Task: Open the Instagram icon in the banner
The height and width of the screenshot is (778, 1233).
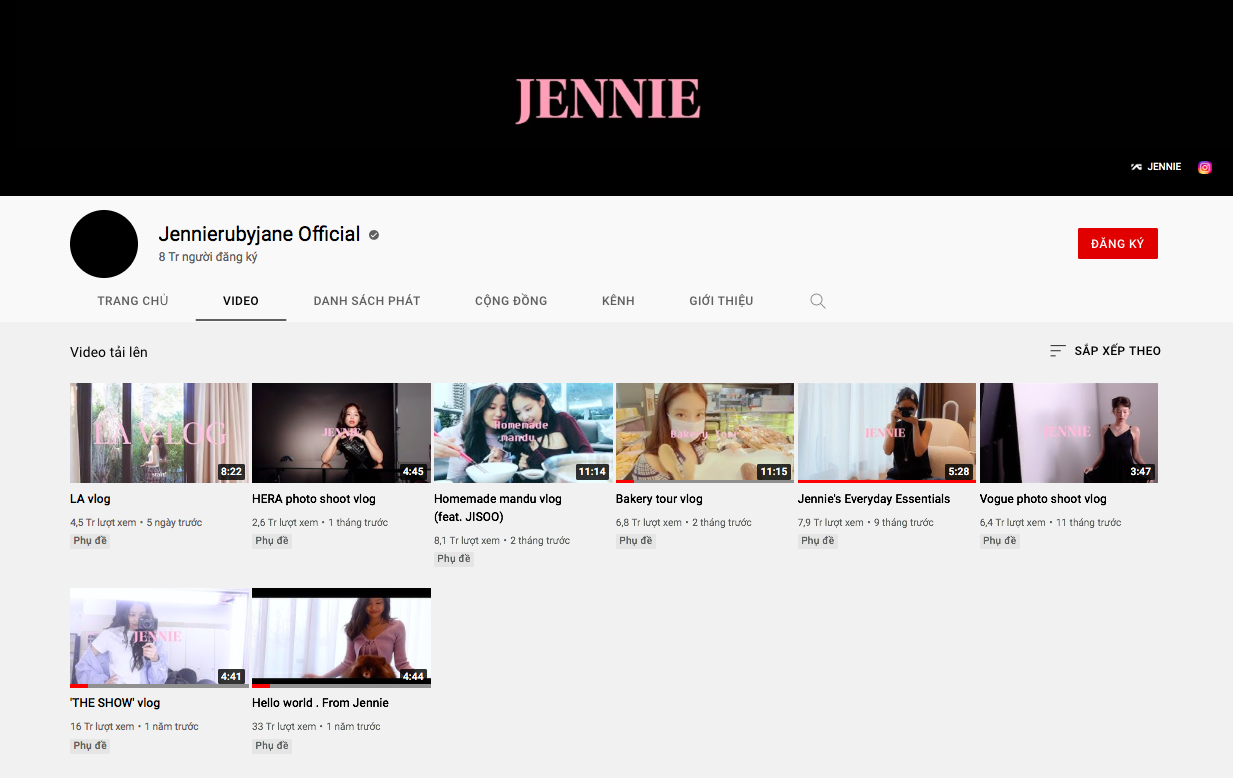Action: pyautogui.click(x=1204, y=167)
